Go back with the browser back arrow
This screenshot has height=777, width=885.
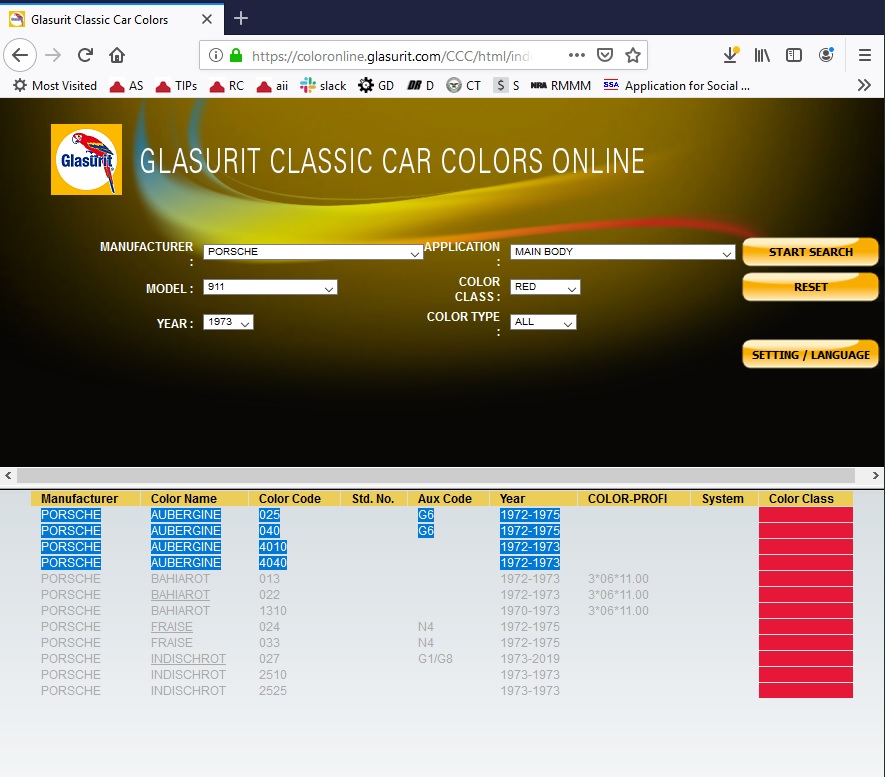click(x=20, y=55)
